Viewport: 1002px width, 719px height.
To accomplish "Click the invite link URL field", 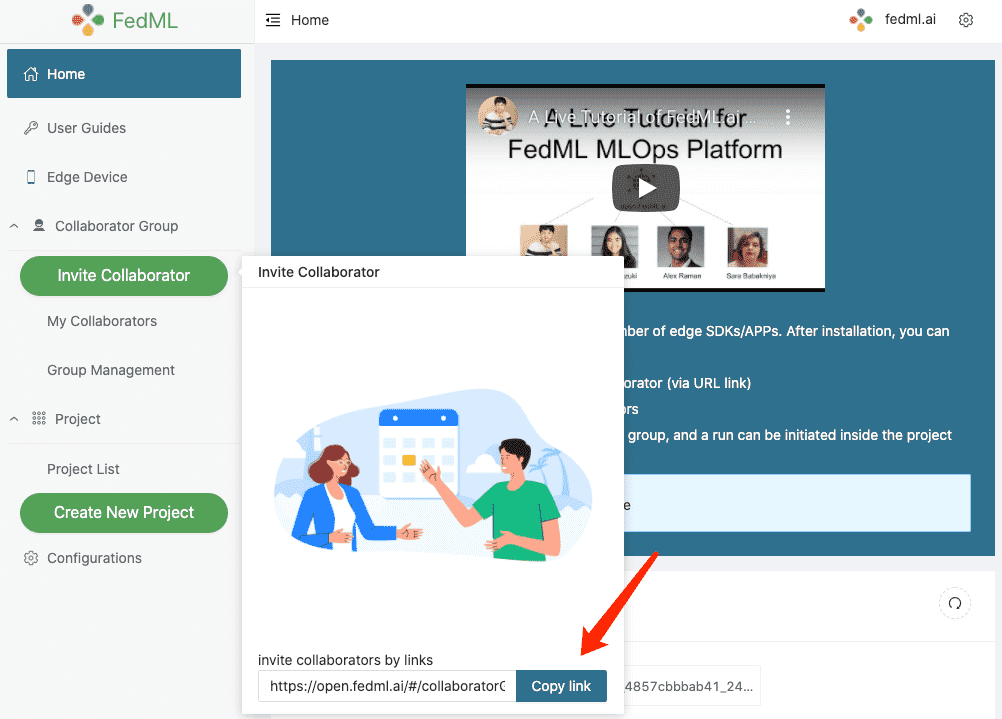I will [x=387, y=686].
